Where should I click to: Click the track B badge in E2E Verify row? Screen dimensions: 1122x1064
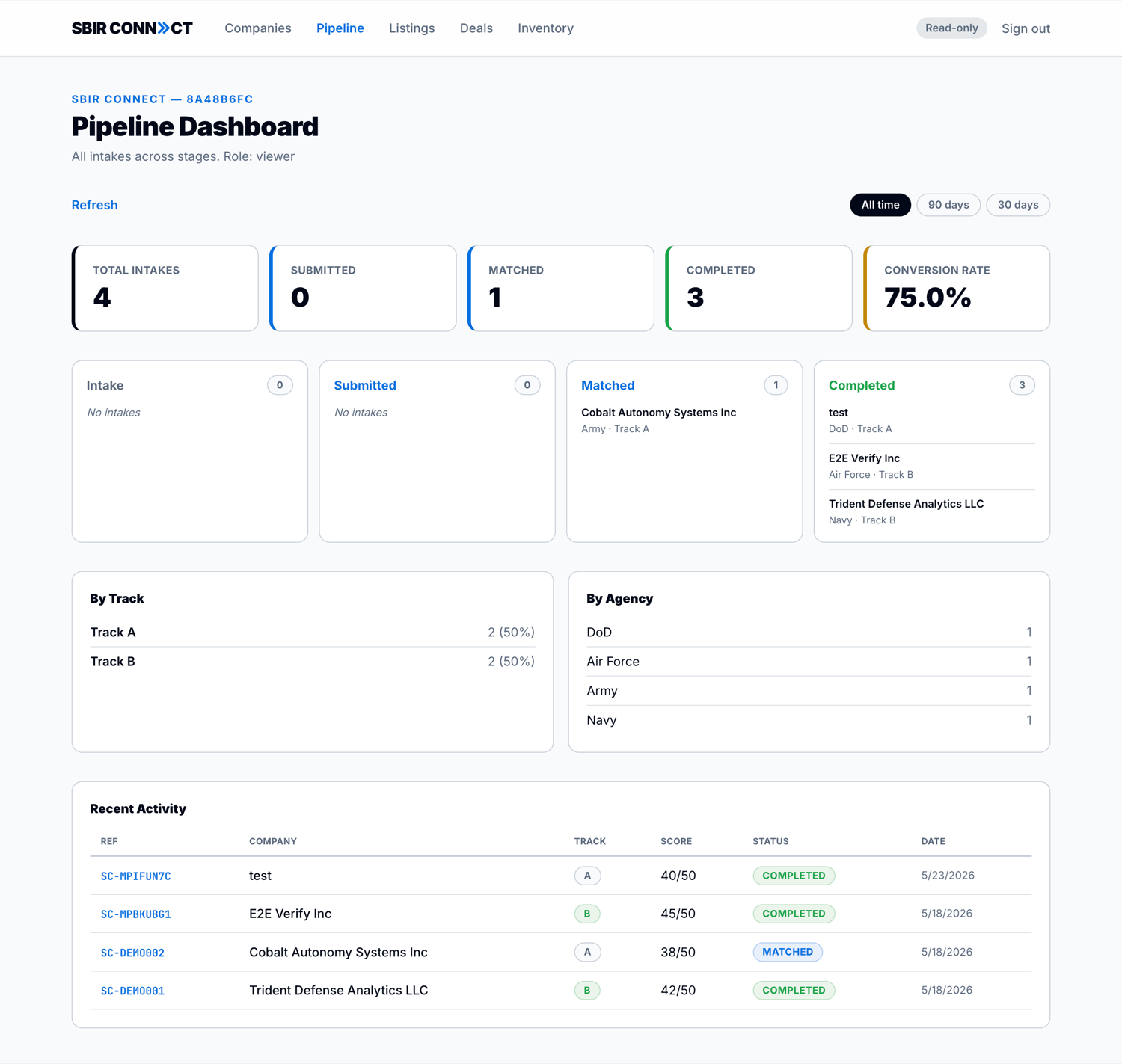[587, 914]
